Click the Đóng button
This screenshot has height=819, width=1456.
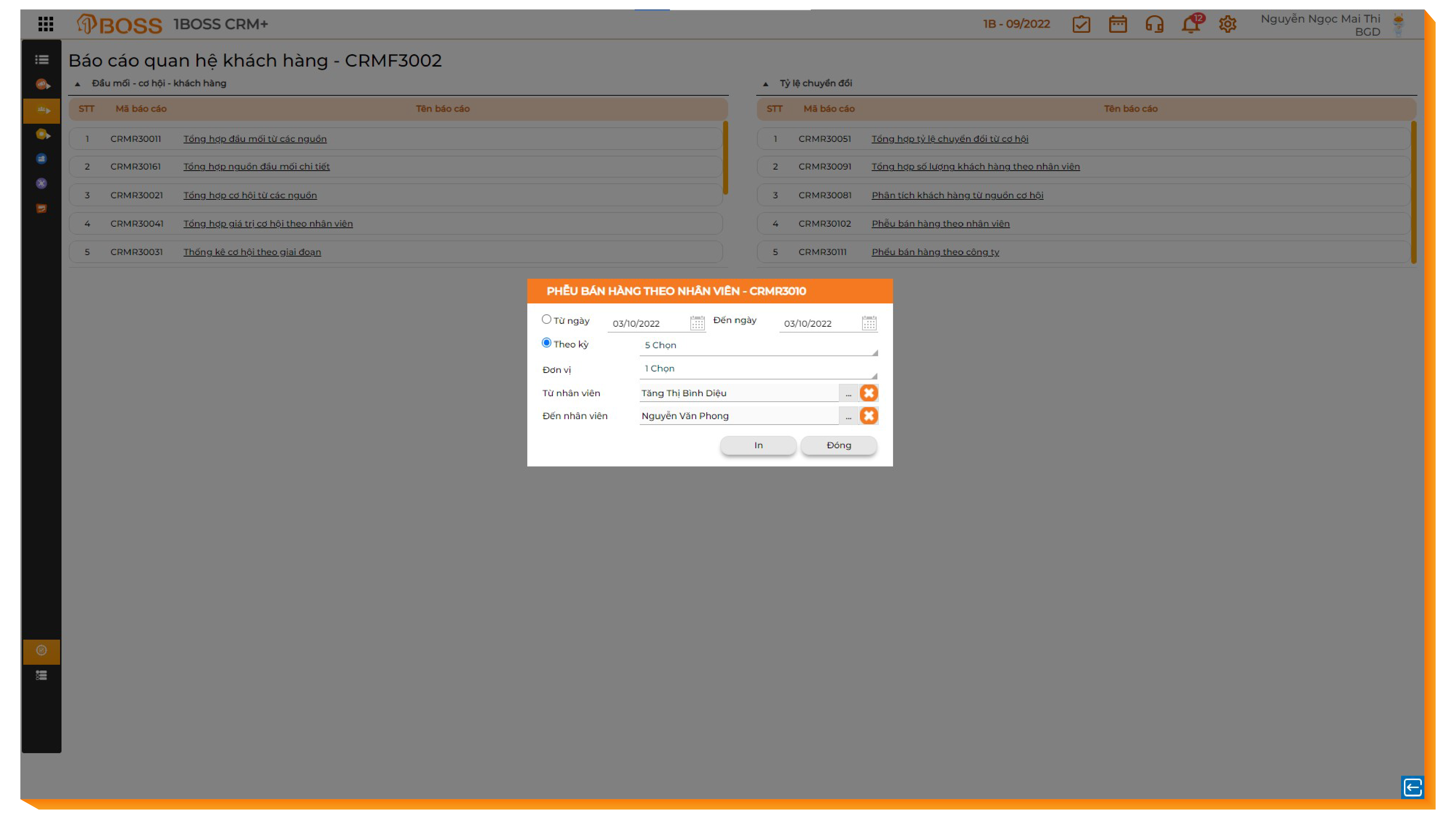point(838,445)
